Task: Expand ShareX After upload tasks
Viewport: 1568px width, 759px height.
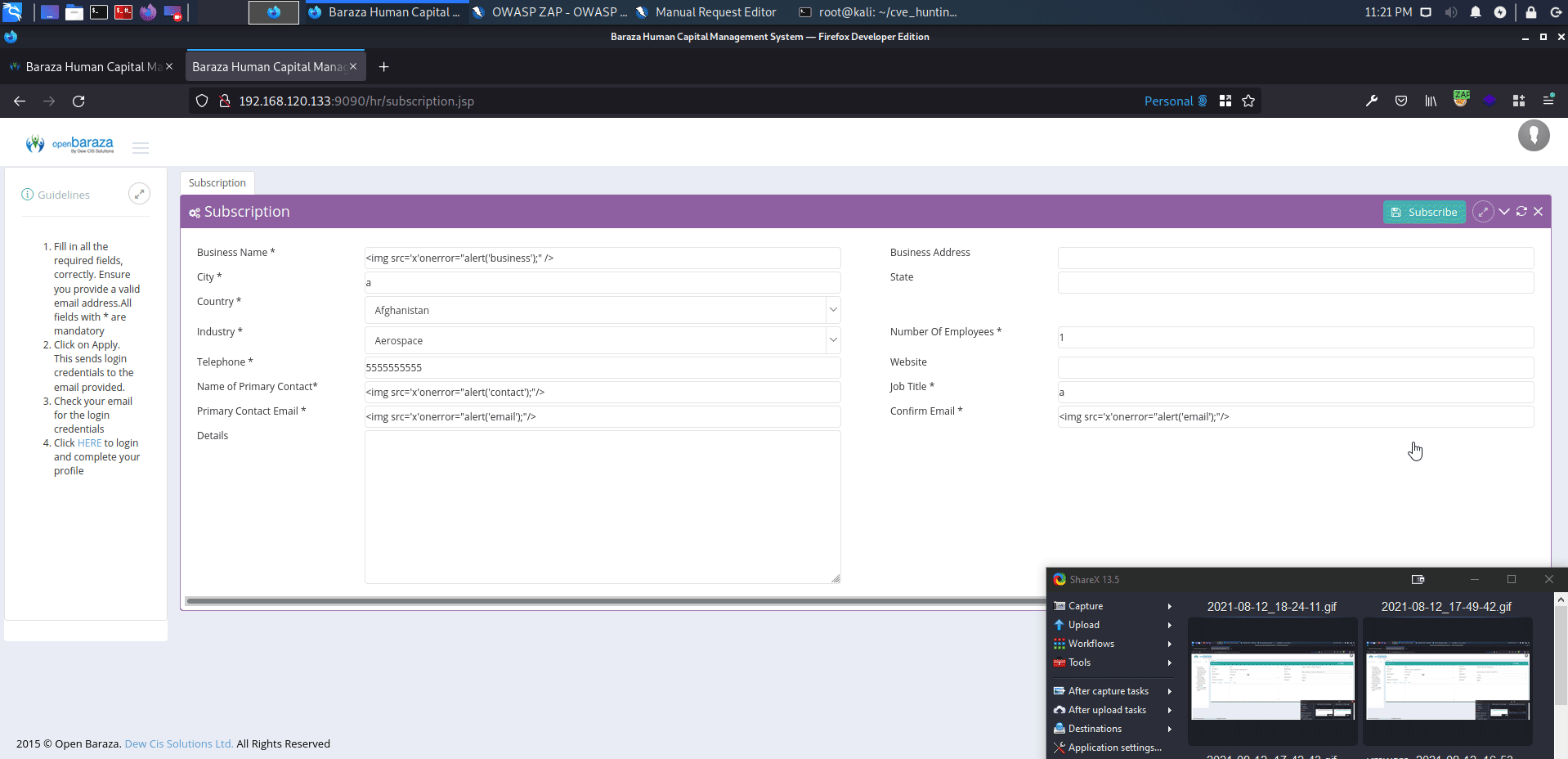Action: [1113, 710]
